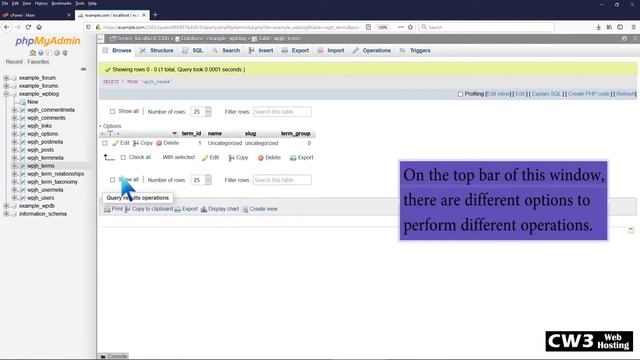Open the browser downloads icon

[598, 27]
